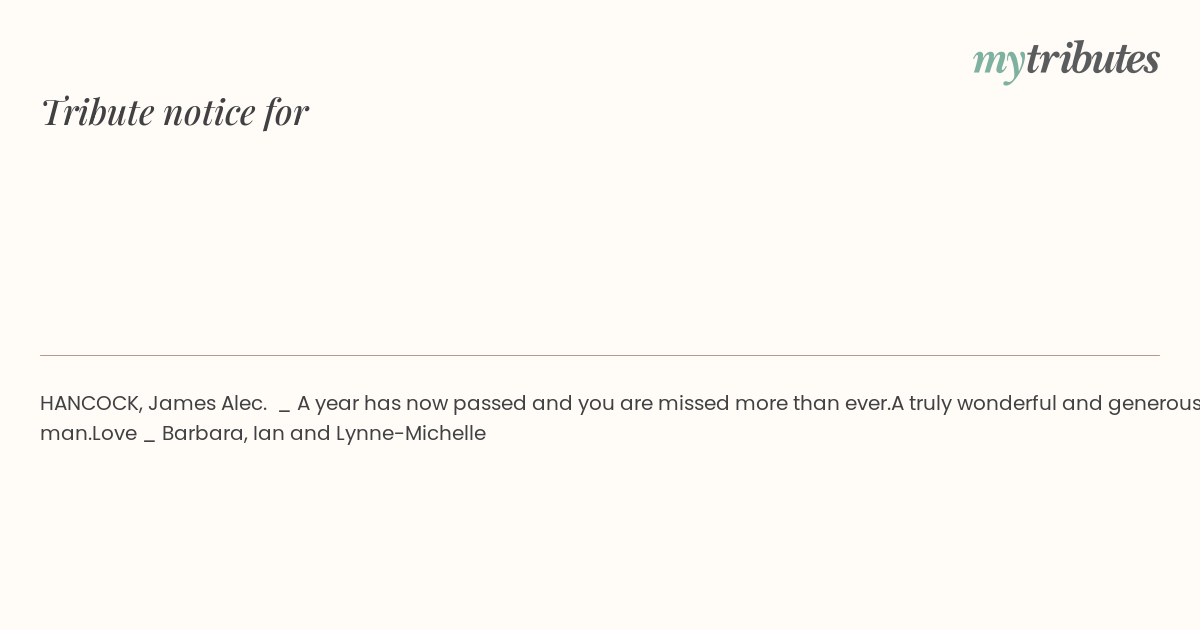Click the word "notice" in the heading

click(209, 112)
